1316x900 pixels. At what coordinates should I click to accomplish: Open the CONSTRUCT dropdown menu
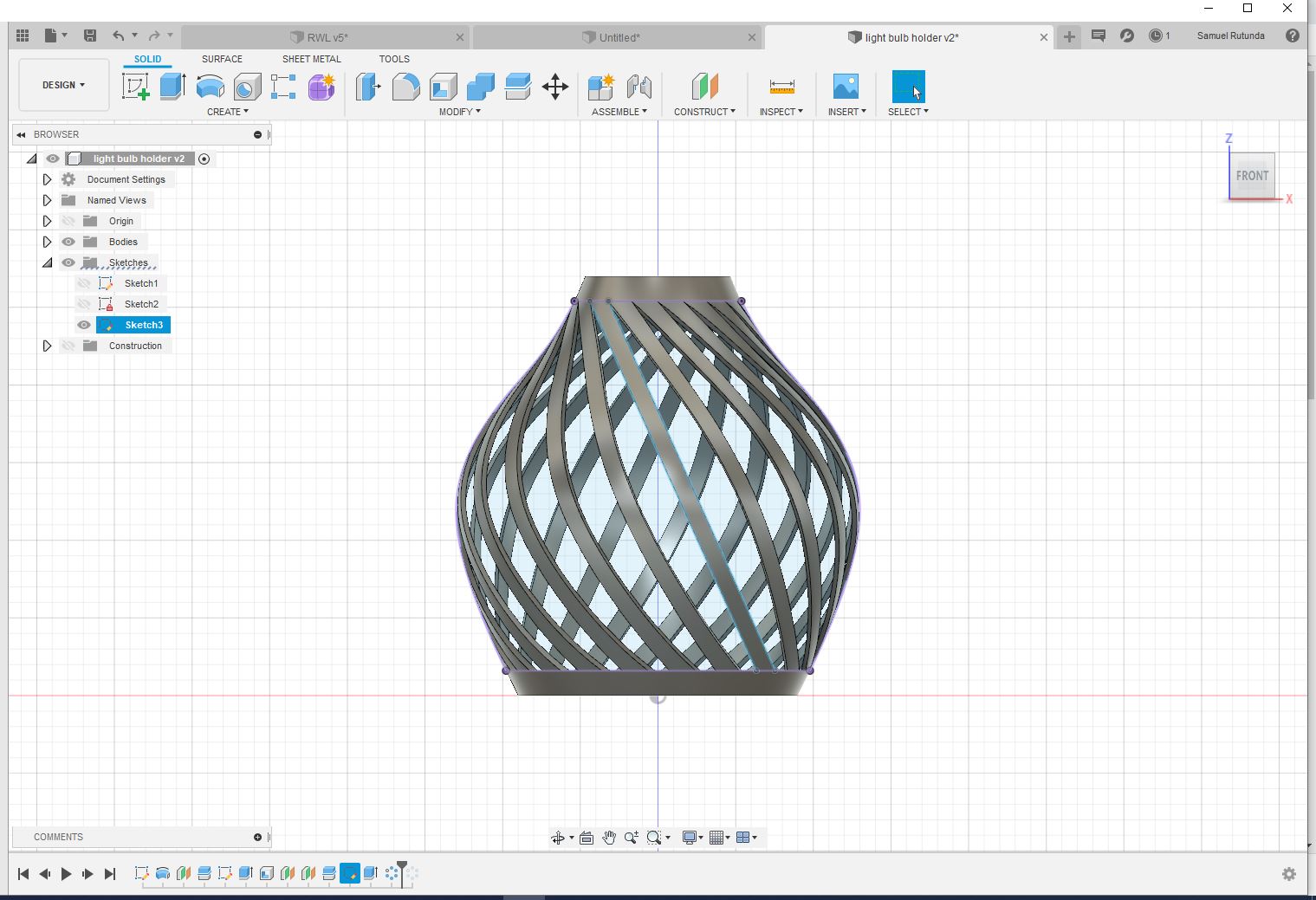(704, 112)
